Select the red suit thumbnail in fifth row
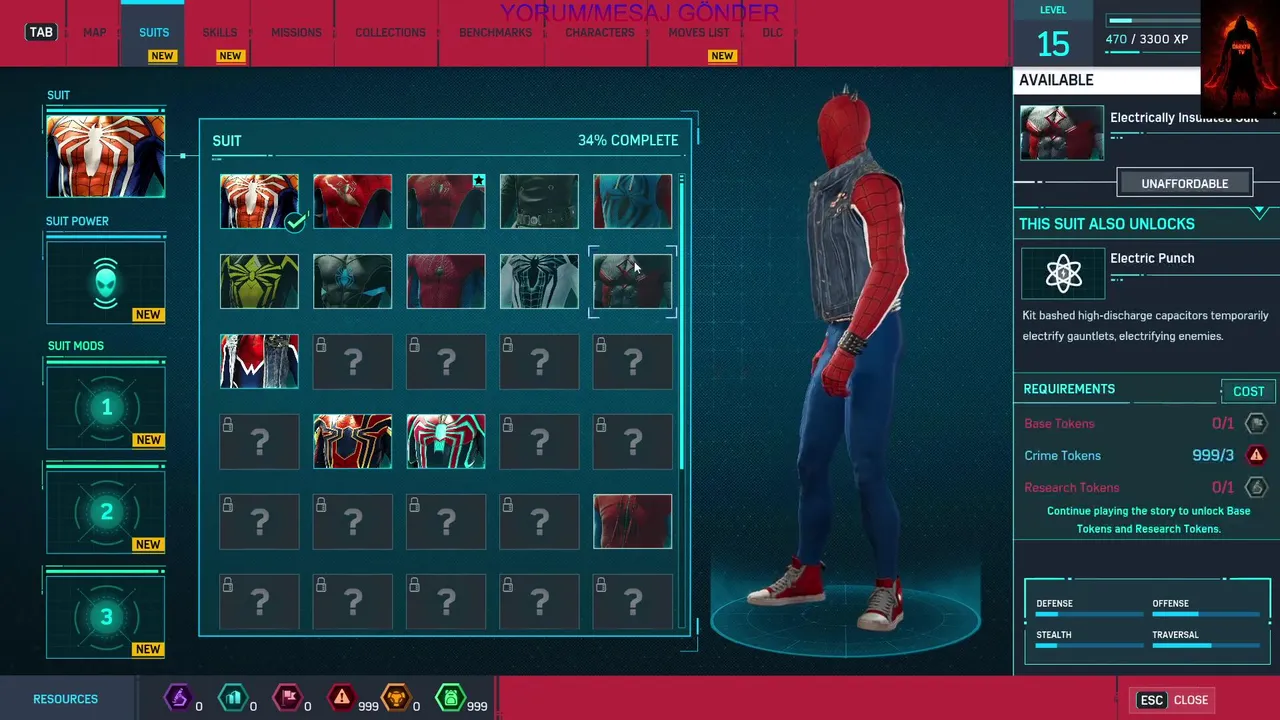 click(x=633, y=521)
